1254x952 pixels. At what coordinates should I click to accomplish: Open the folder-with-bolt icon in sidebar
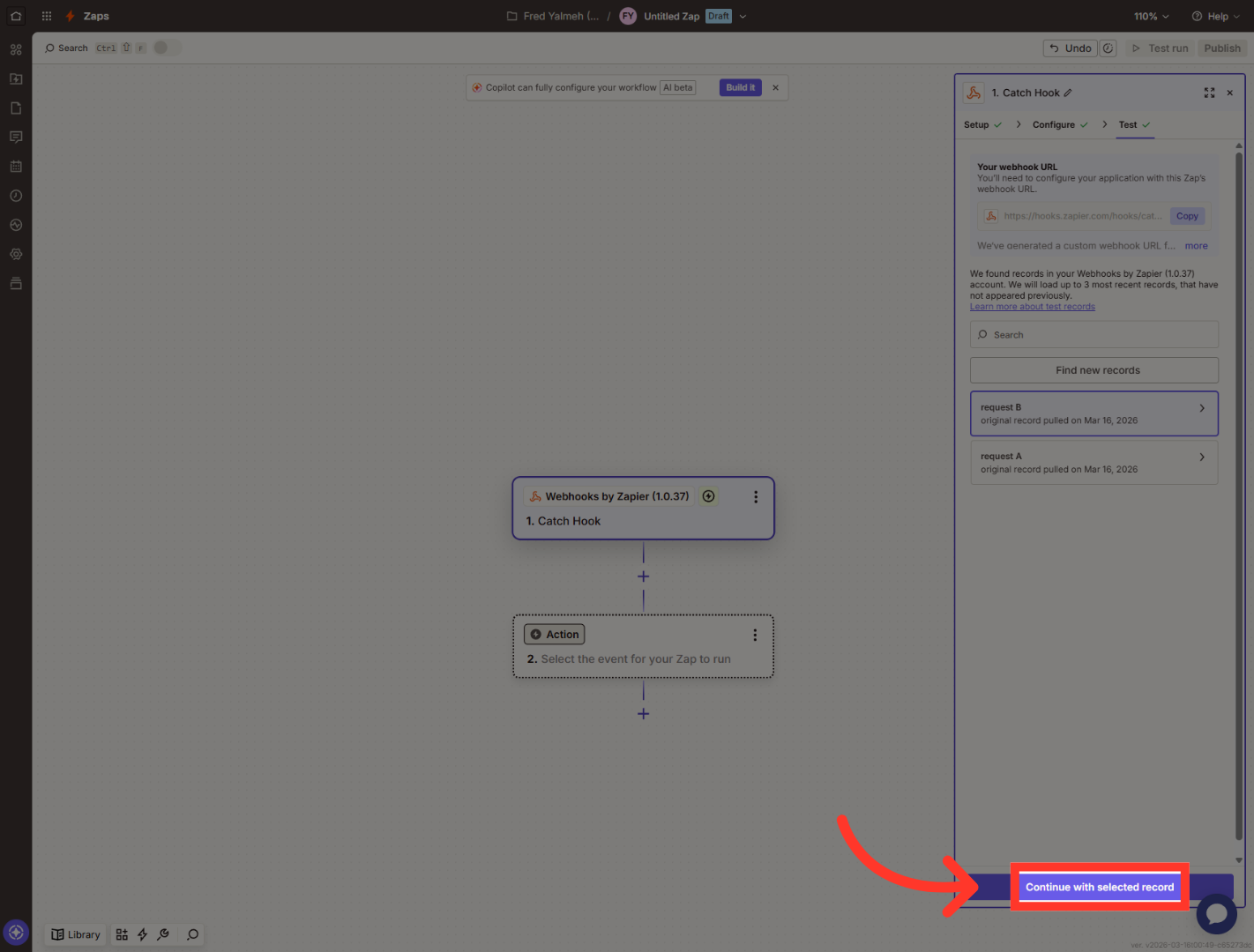(x=16, y=78)
